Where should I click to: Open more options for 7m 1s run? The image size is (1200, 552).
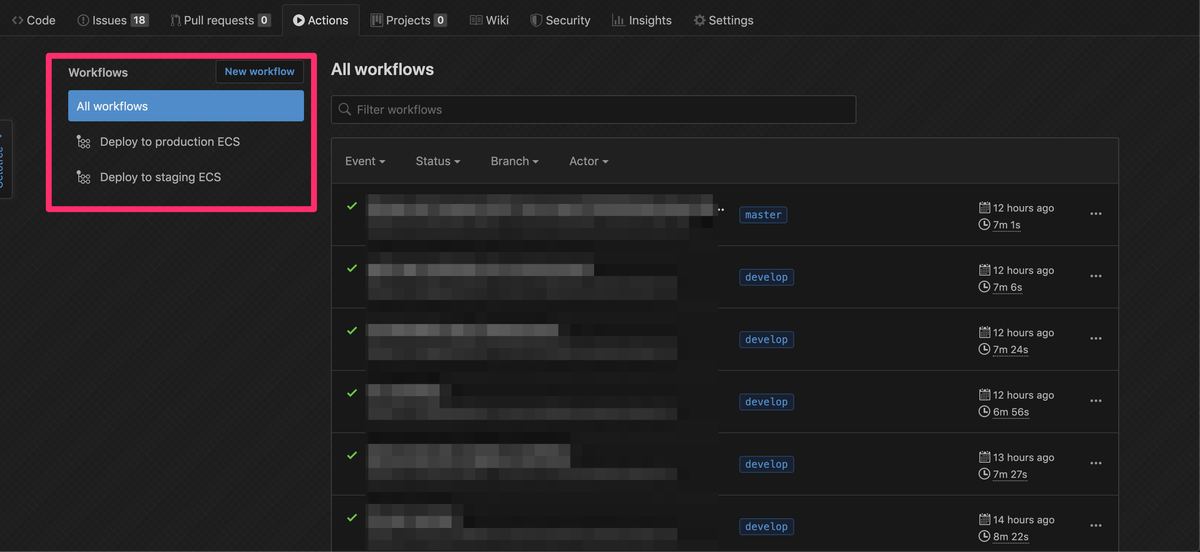[1096, 214]
